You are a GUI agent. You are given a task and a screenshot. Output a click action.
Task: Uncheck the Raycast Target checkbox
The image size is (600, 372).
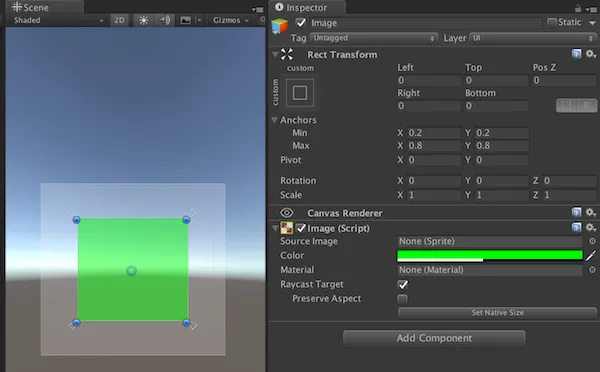pos(403,284)
